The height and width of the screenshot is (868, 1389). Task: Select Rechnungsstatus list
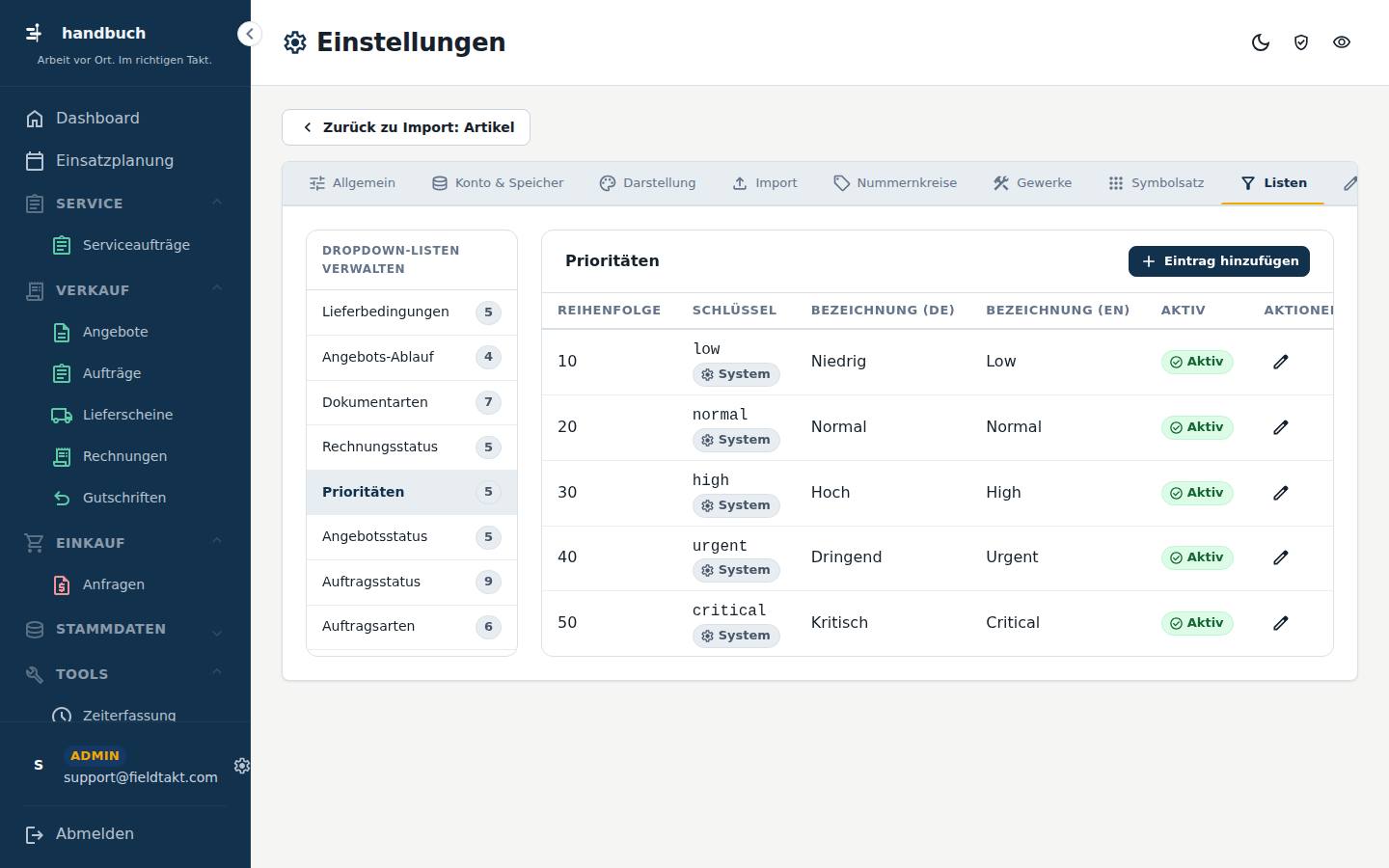coord(412,448)
